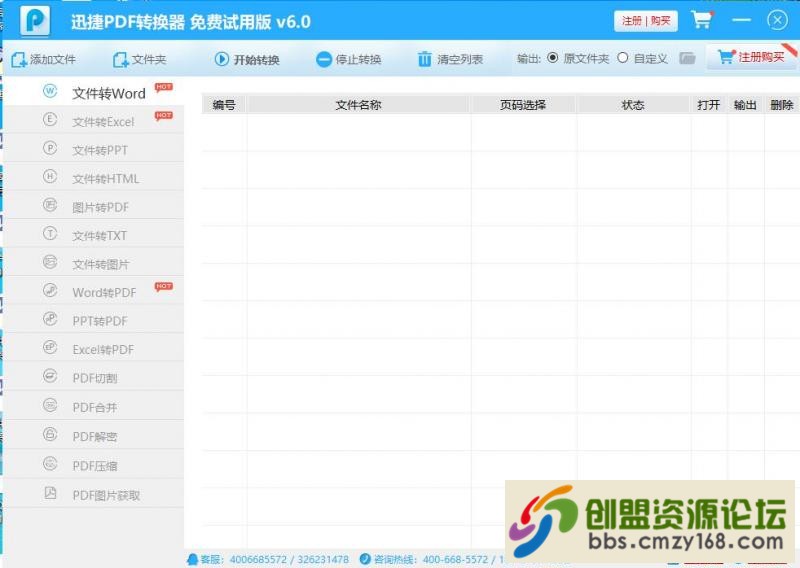This screenshot has width=800, height=568.
Task: Stop conversion with 停止转换
Action: click(x=348, y=60)
